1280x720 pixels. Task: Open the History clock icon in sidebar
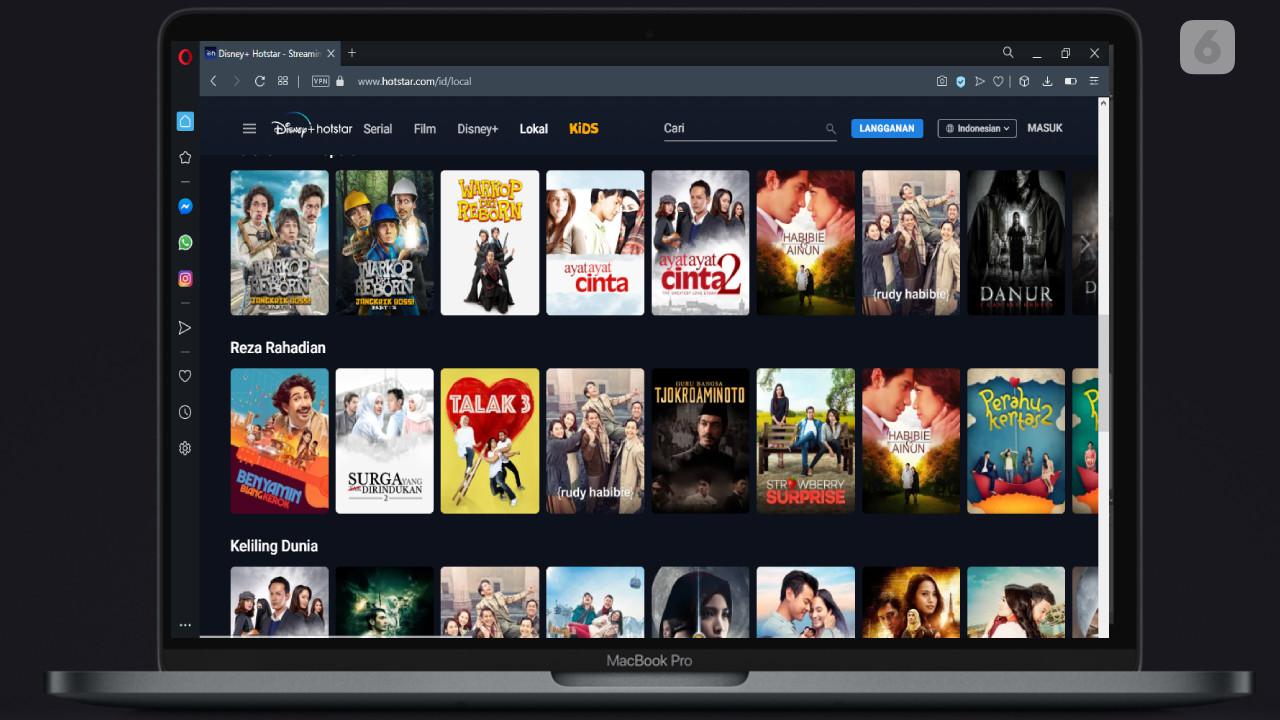click(x=185, y=412)
